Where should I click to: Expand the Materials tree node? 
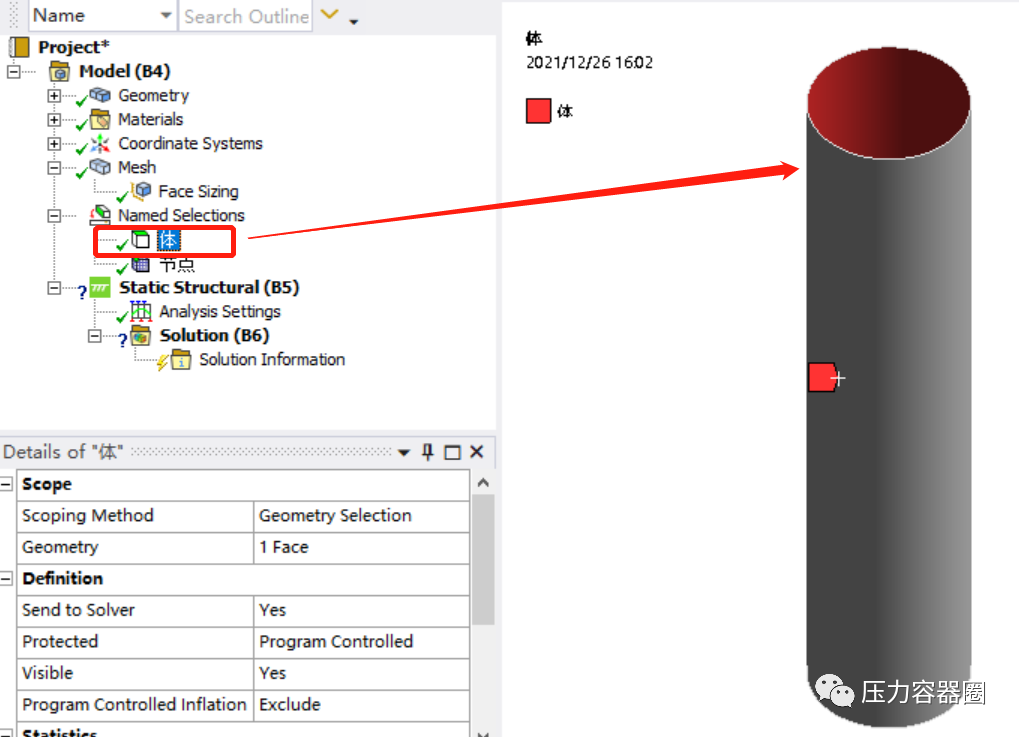coord(54,120)
